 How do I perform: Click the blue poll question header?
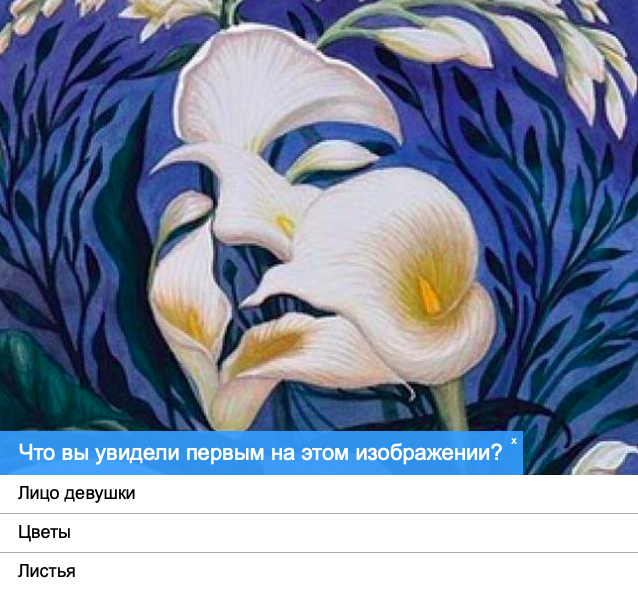261,452
